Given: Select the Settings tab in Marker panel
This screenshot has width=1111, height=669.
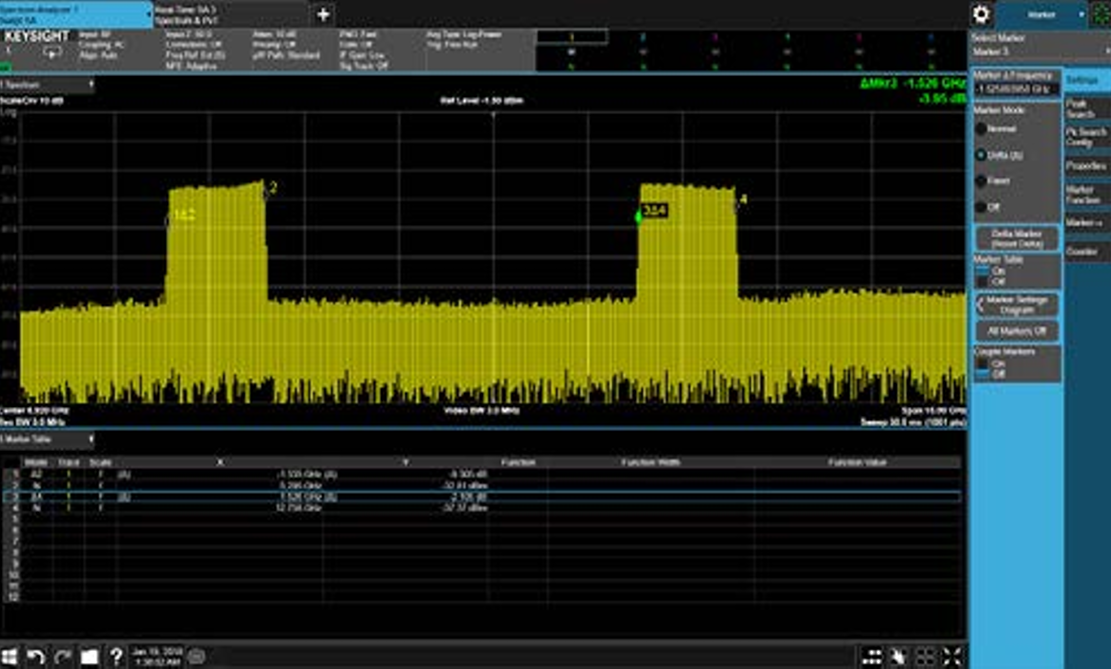Looking at the screenshot, I should 1087,81.
